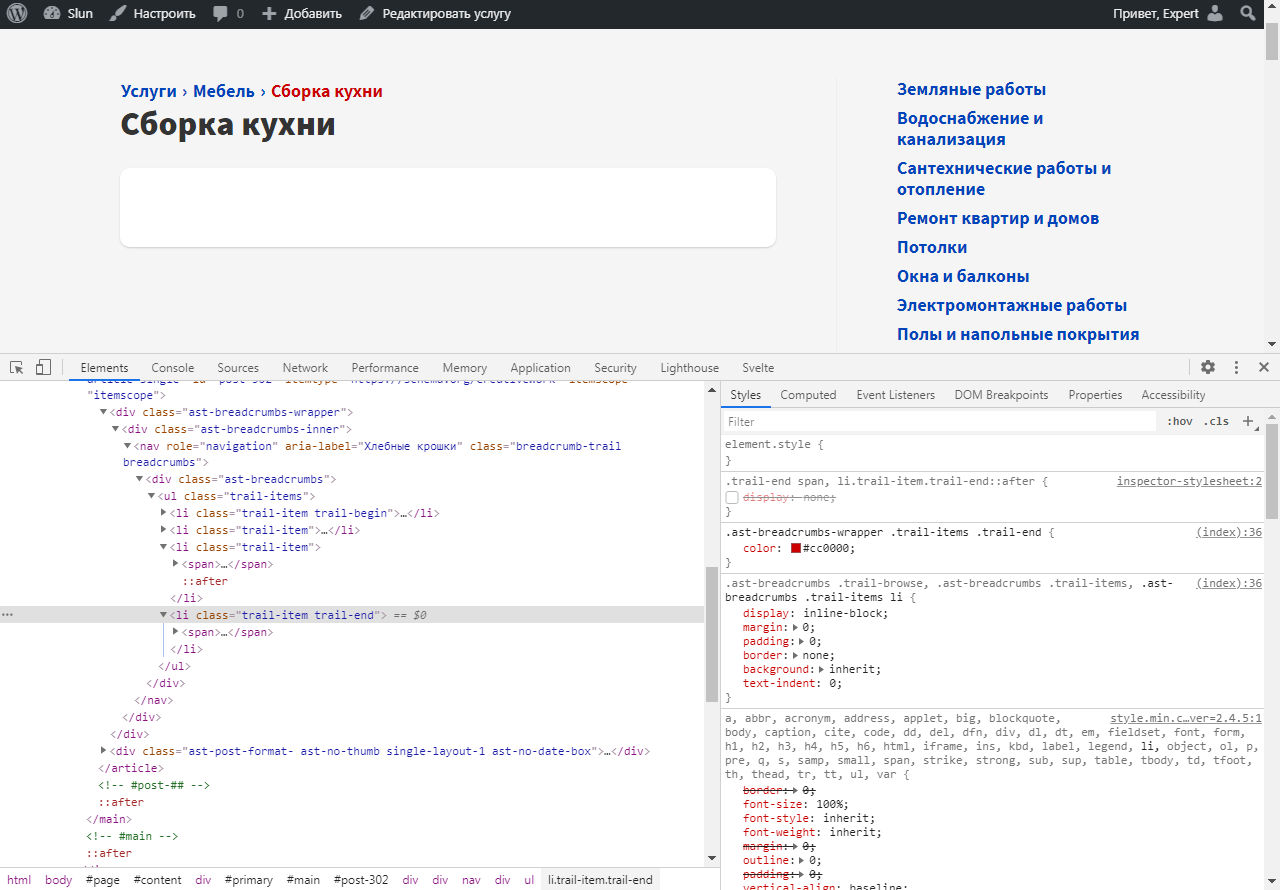1280x890 pixels.
Task: Click the #cc0000 color swatch
Action: coord(796,549)
